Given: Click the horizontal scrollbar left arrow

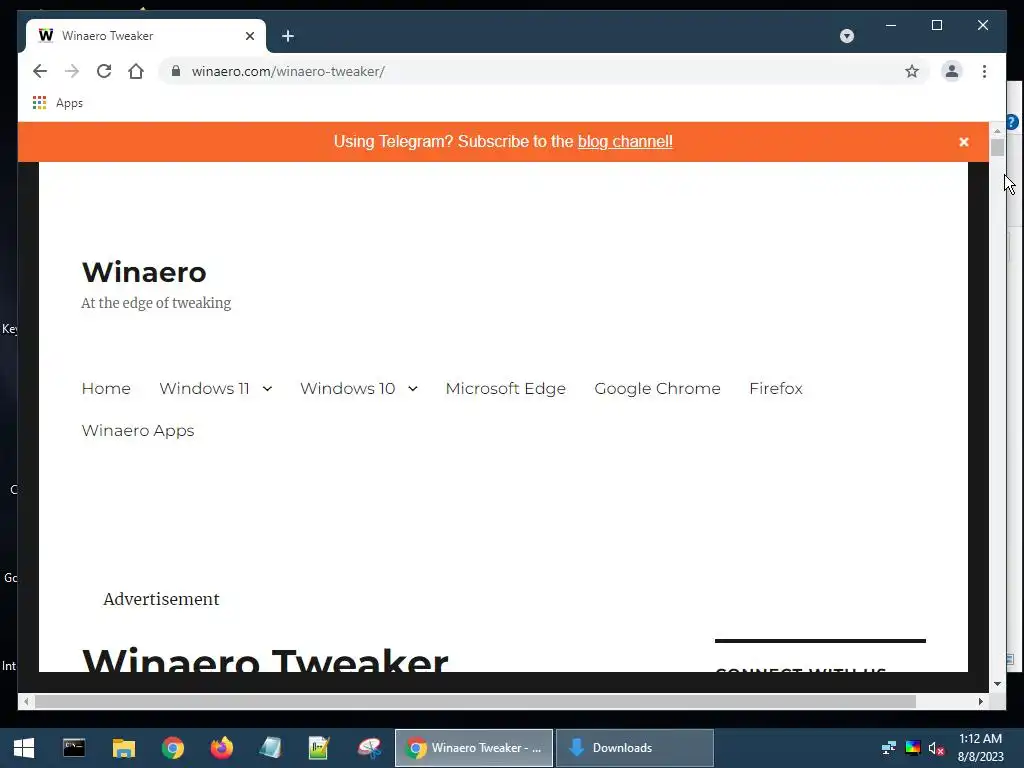Looking at the screenshot, I should point(26,701).
